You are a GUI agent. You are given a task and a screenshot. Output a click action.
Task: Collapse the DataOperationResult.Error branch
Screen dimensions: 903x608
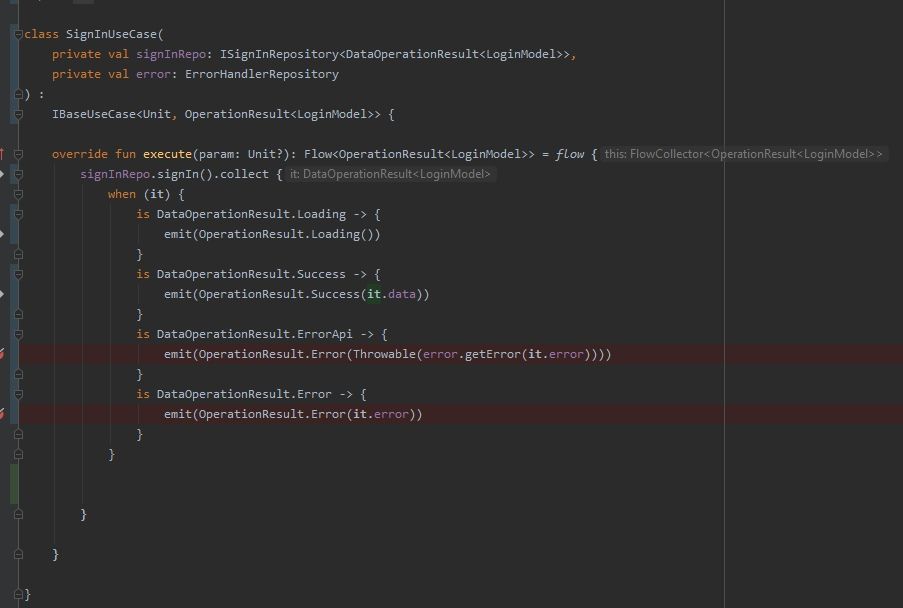point(18,394)
